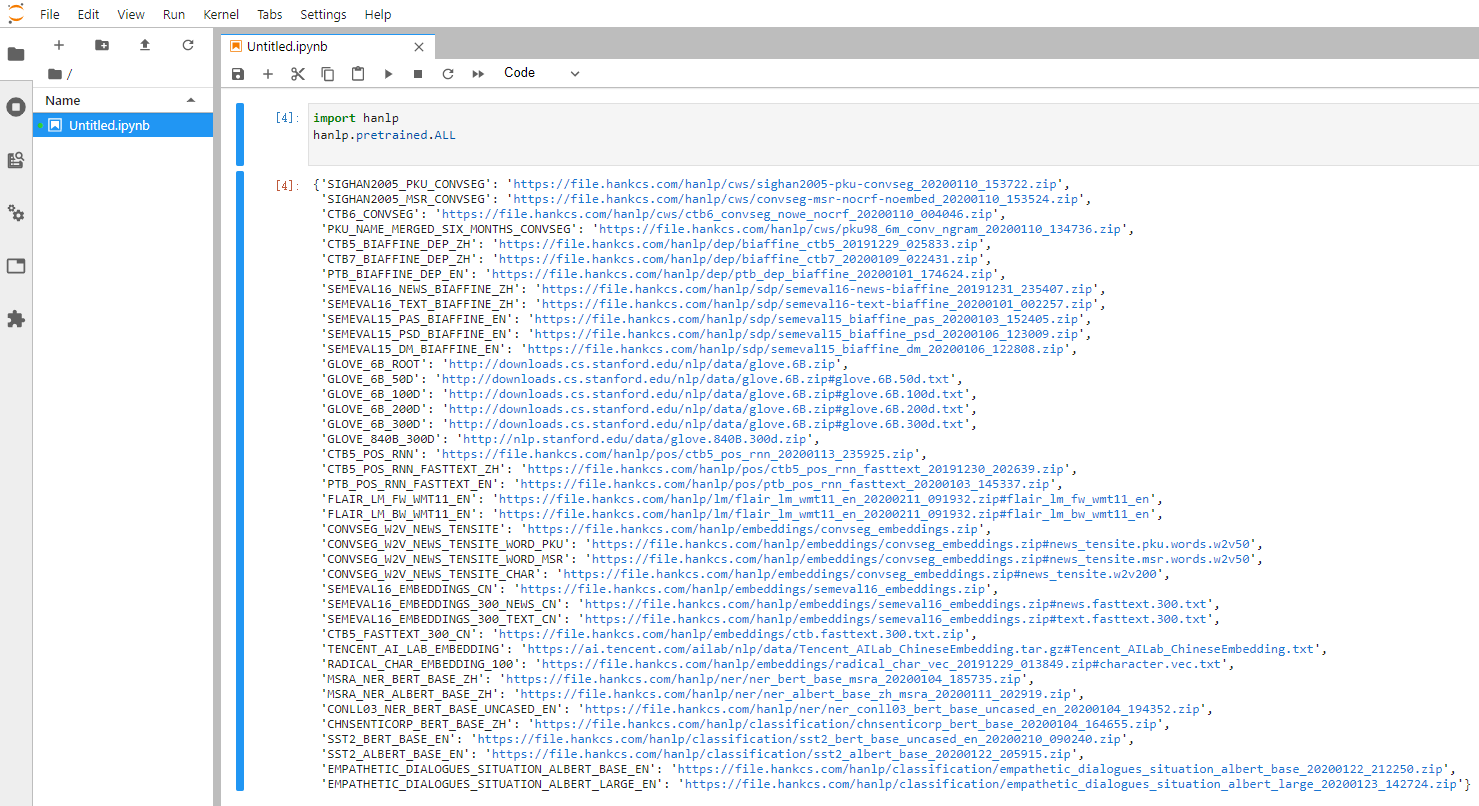The width and height of the screenshot is (1479, 806).
Task: Open the File menu
Action: [49, 15]
